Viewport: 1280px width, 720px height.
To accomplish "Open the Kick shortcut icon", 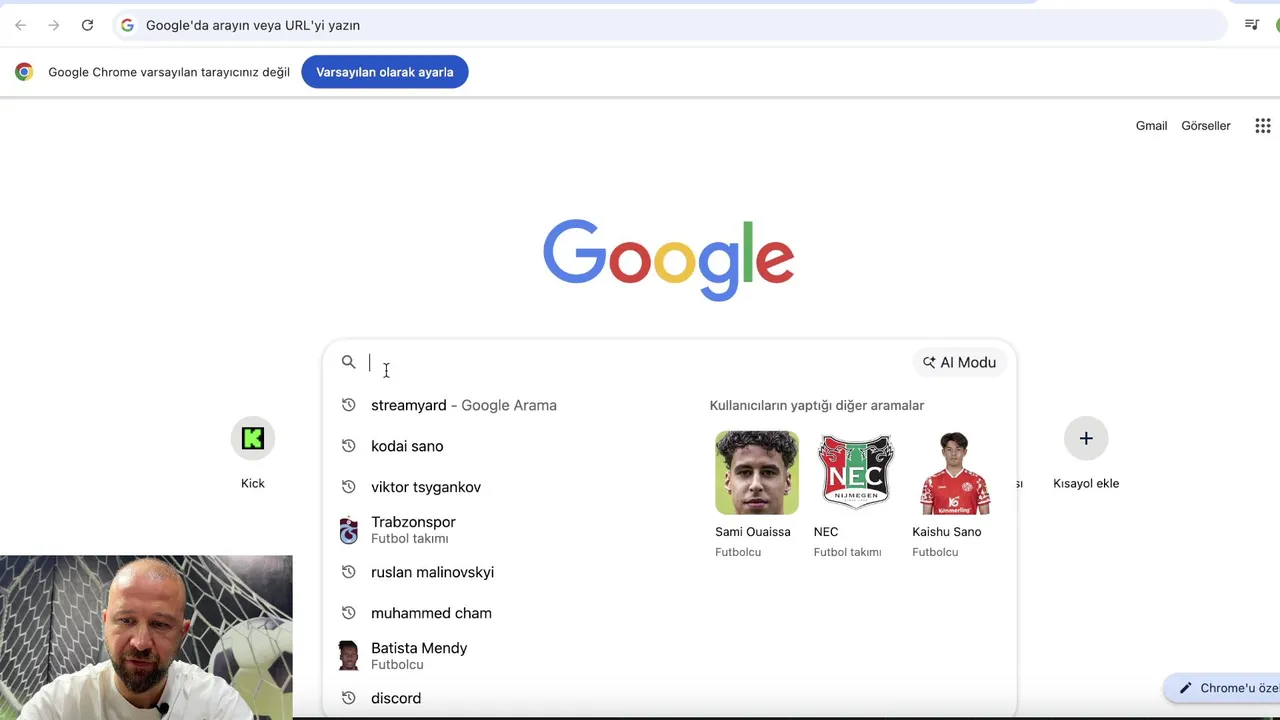I will point(253,438).
